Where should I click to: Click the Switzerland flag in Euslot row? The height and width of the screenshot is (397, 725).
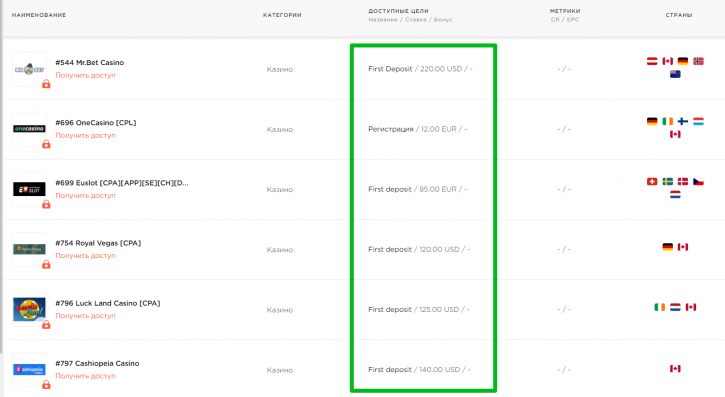652,182
